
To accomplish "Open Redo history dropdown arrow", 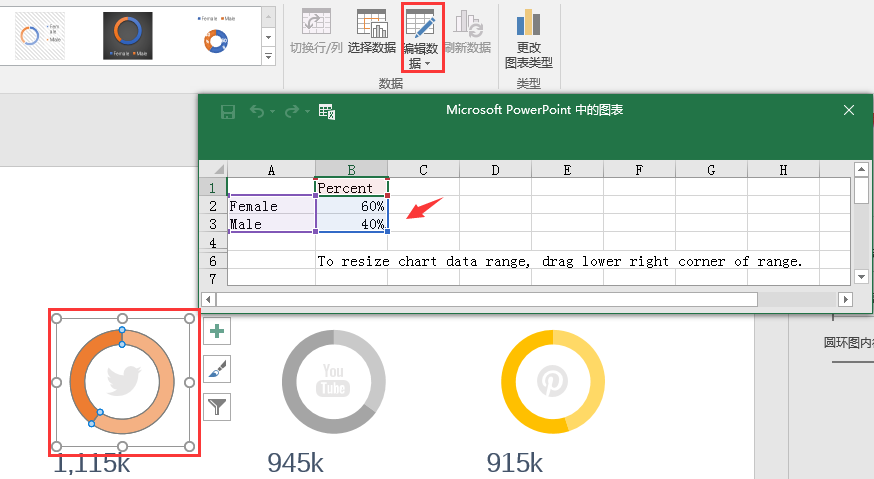I will [307, 112].
